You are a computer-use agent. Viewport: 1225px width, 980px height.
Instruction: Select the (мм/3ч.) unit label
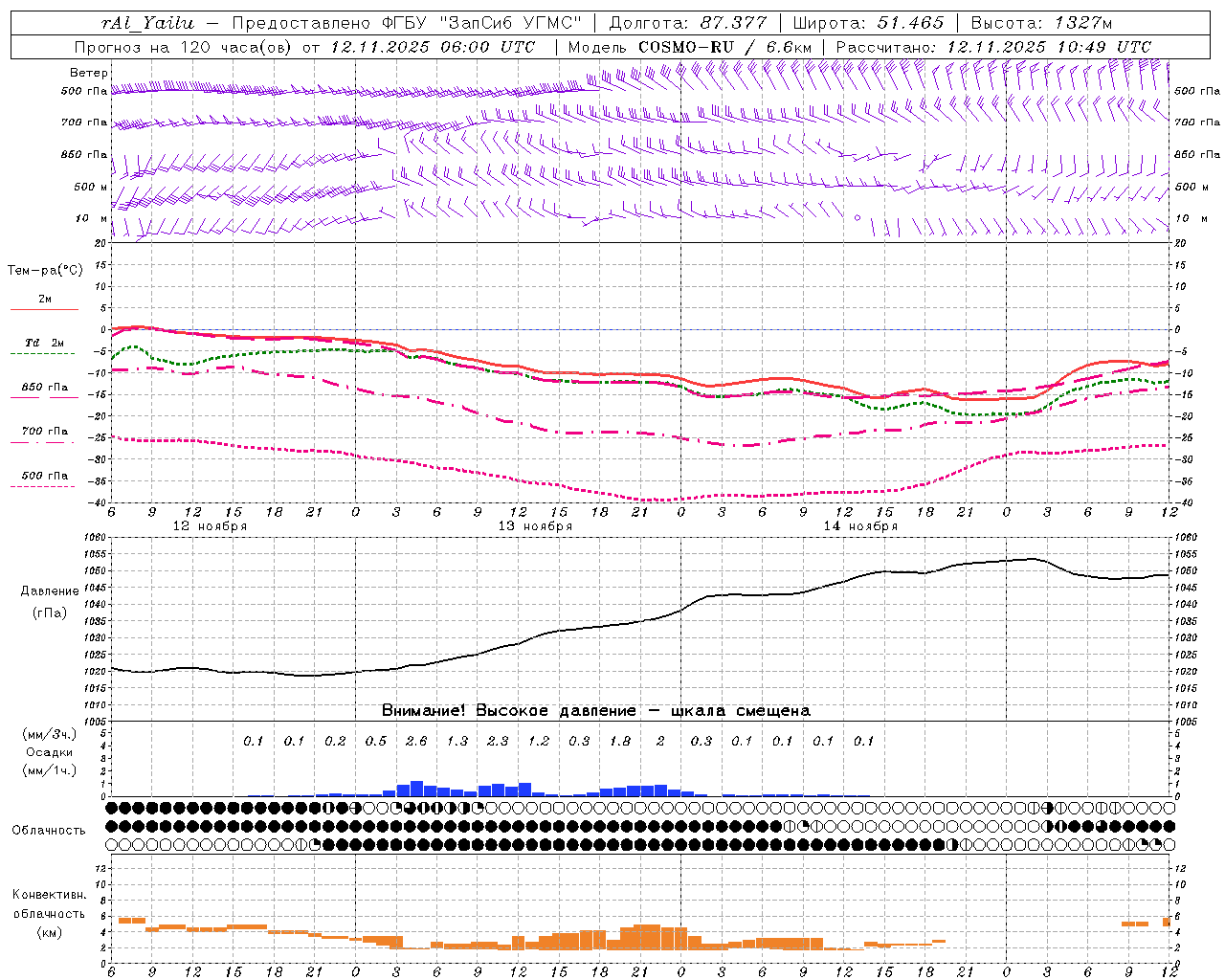click(49, 734)
